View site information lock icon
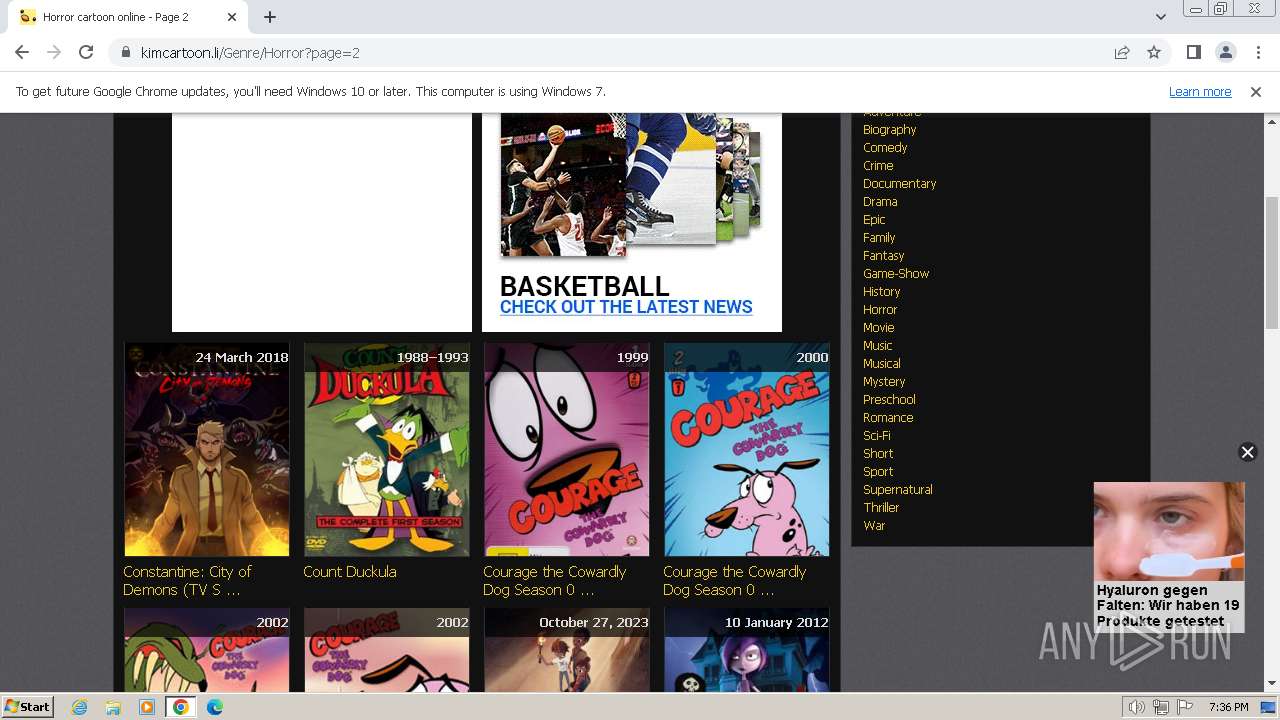The width and height of the screenshot is (1280, 720). pyautogui.click(x=125, y=52)
